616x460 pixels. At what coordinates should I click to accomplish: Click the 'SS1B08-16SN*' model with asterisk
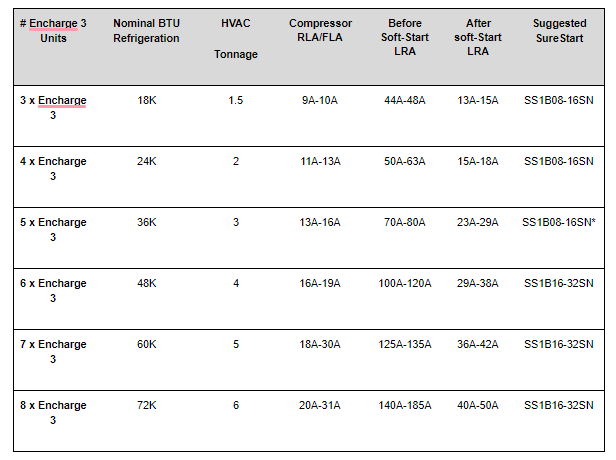(559, 222)
